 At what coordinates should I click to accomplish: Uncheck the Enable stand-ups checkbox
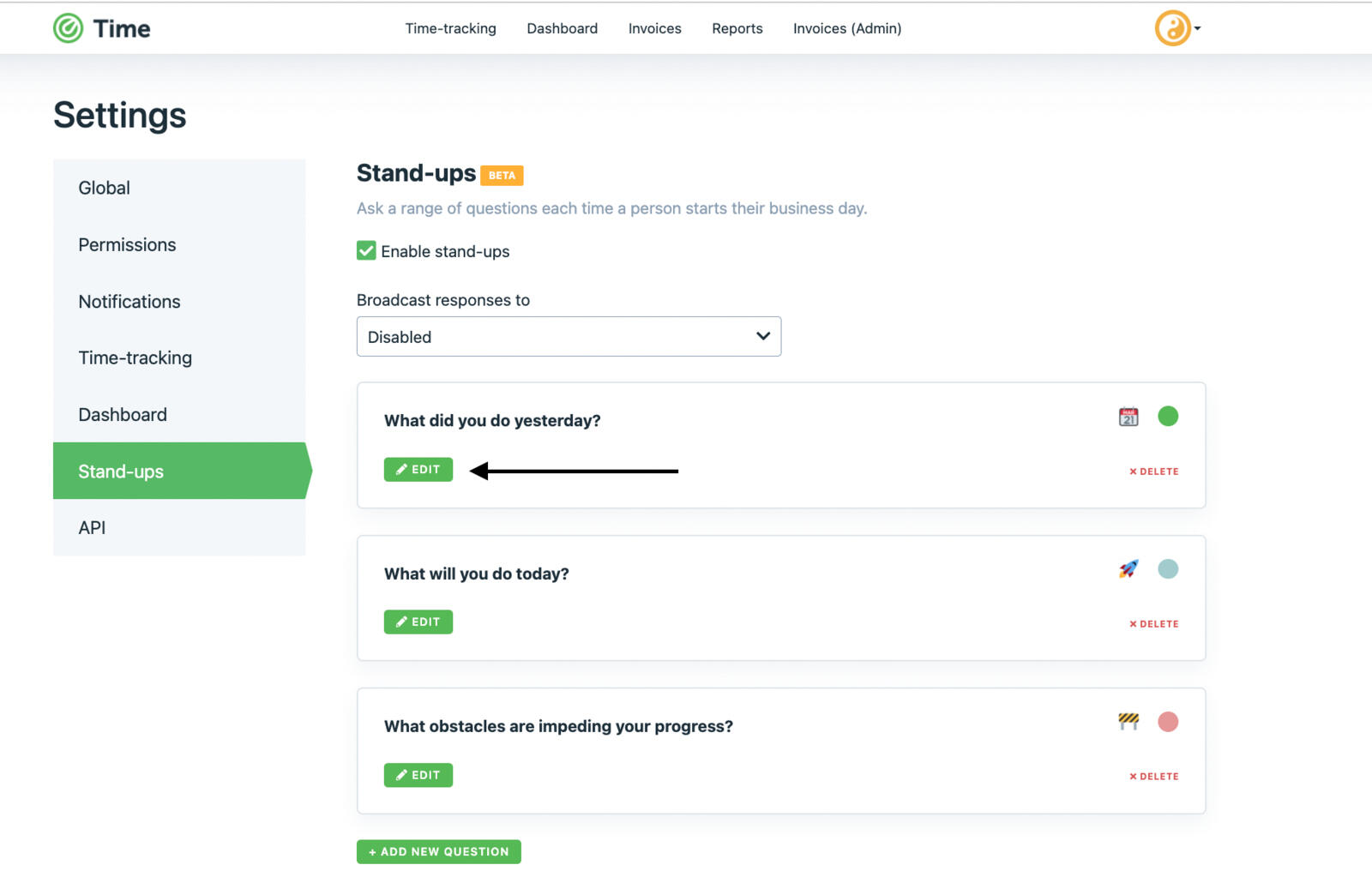pyautogui.click(x=366, y=250)
